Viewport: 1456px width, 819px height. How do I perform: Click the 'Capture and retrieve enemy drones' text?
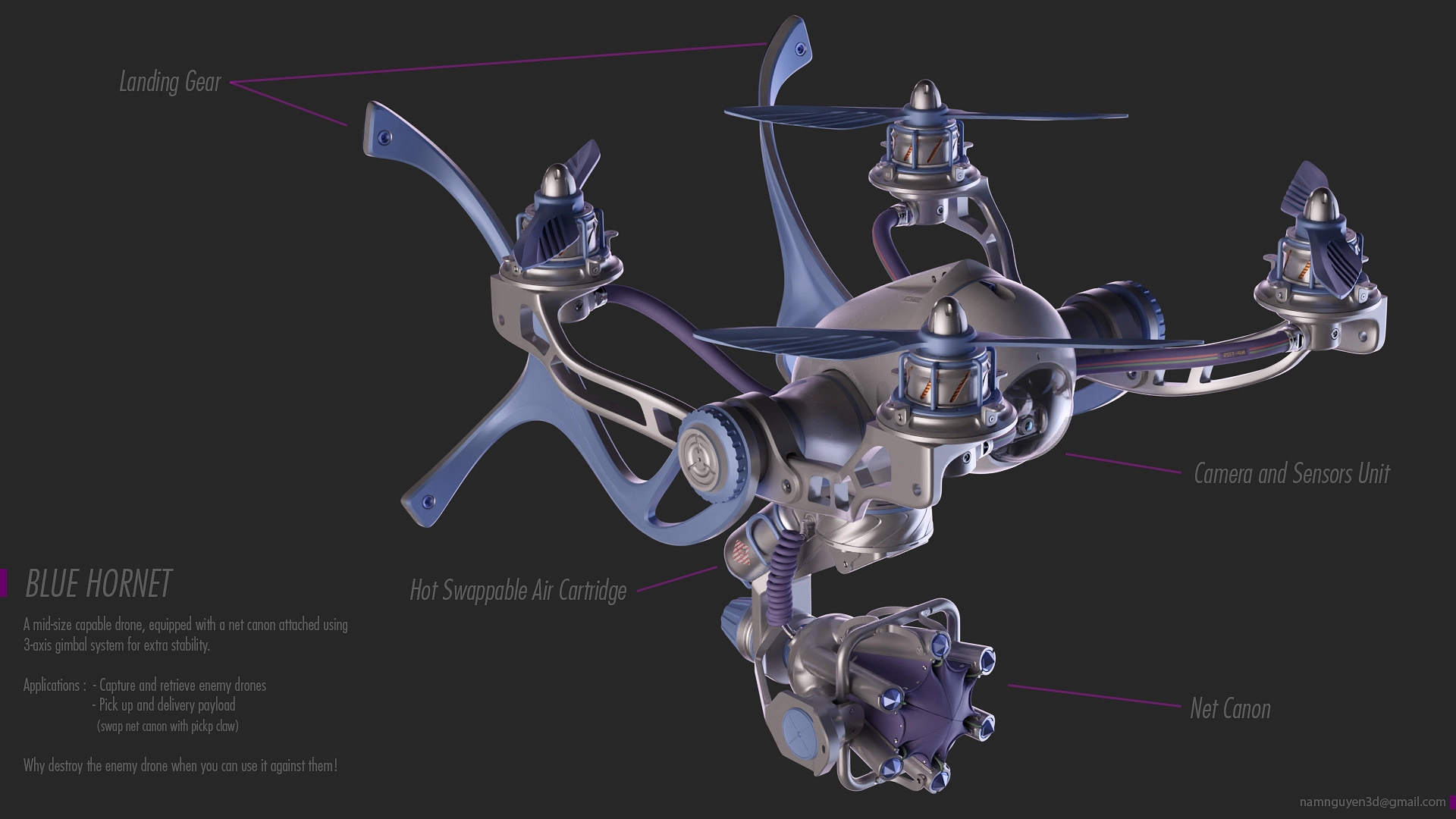(x=182, y=686)
